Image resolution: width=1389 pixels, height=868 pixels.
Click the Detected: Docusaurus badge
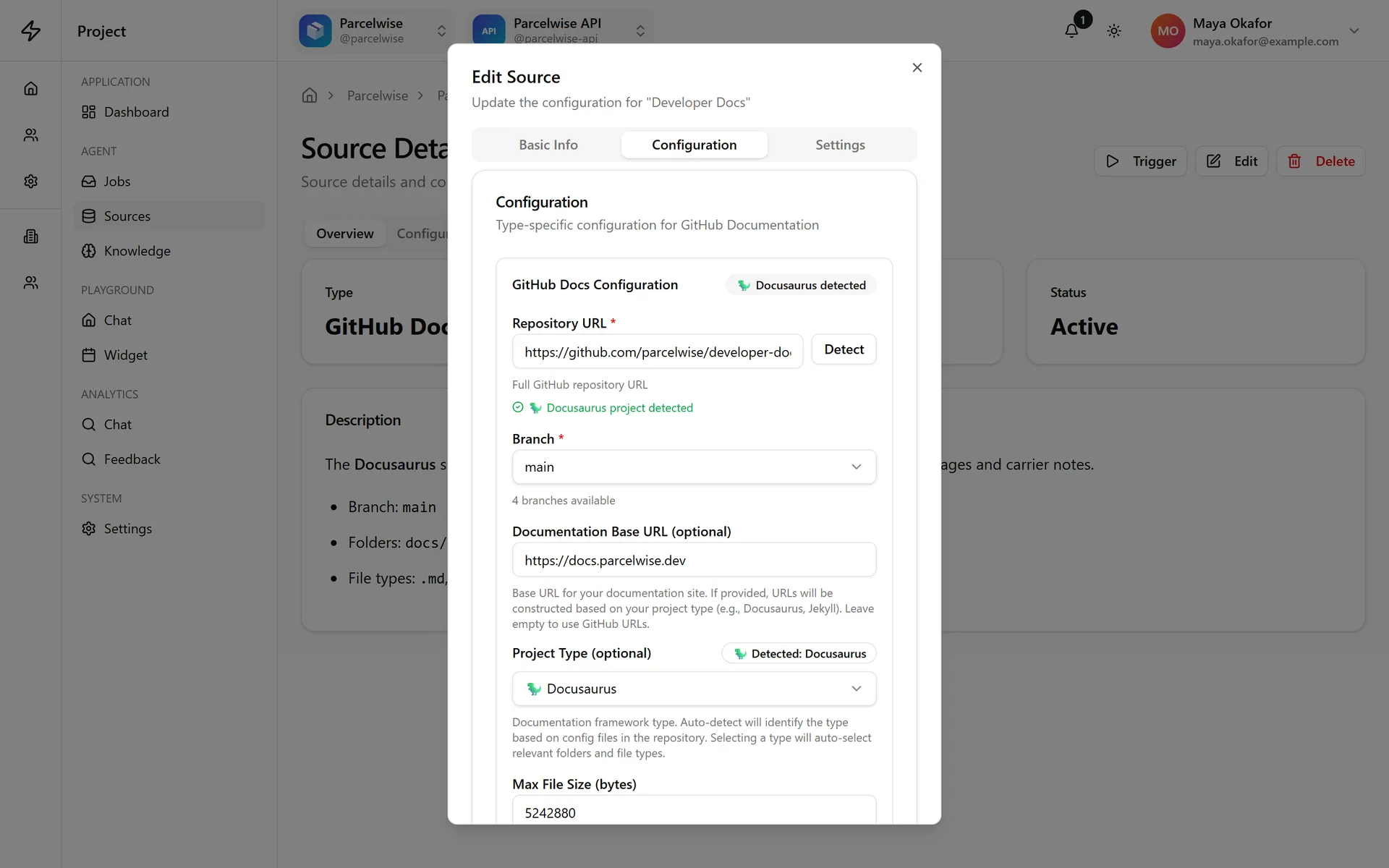coord(799,653)
